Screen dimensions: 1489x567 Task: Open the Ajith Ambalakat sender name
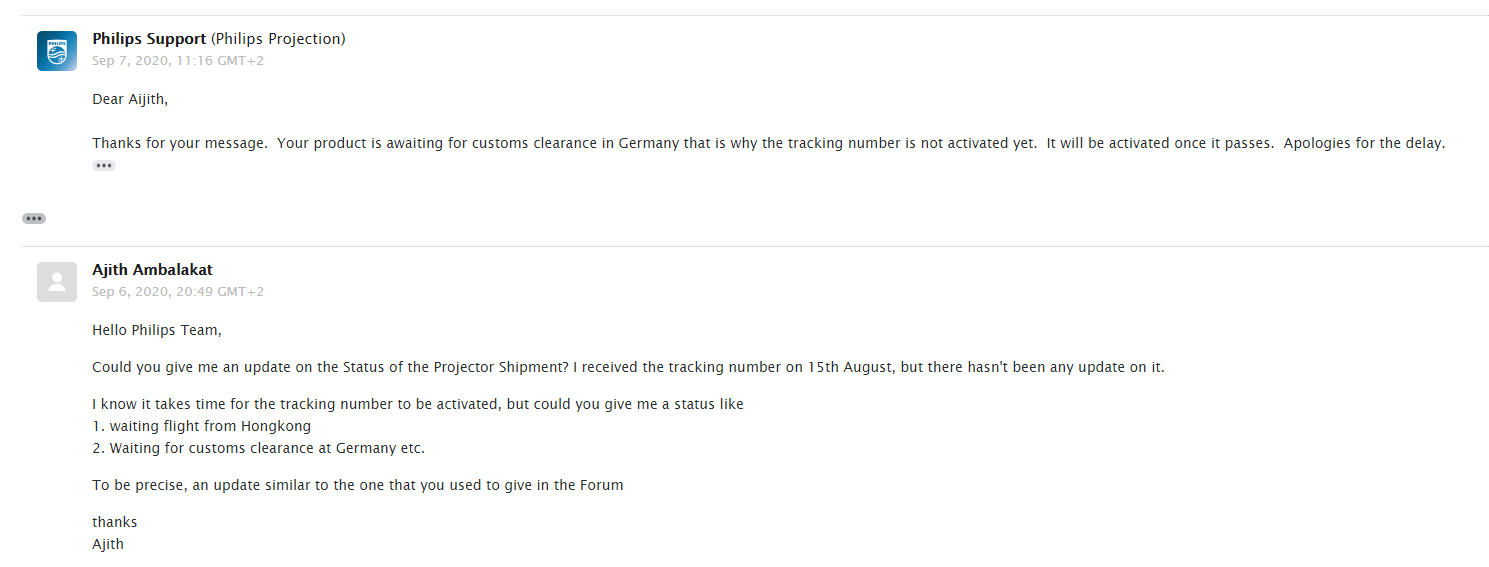tap(152, 270)
